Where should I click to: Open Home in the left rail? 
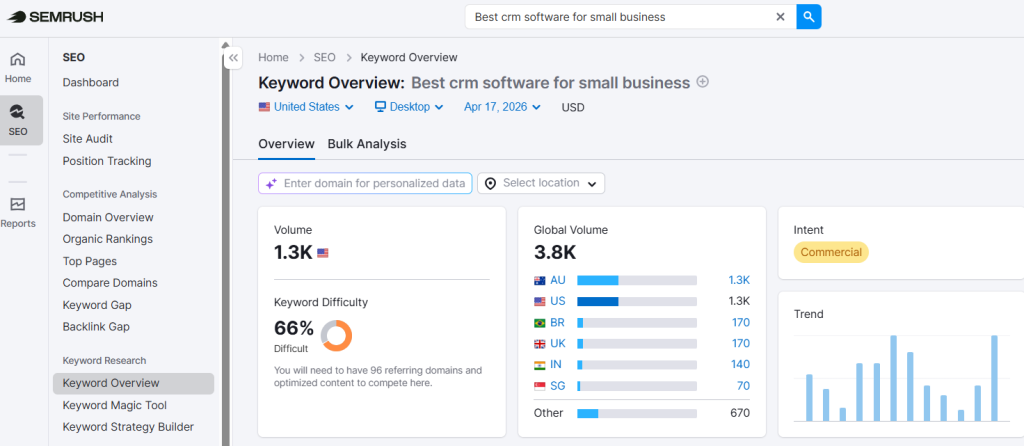coord(18,68)
